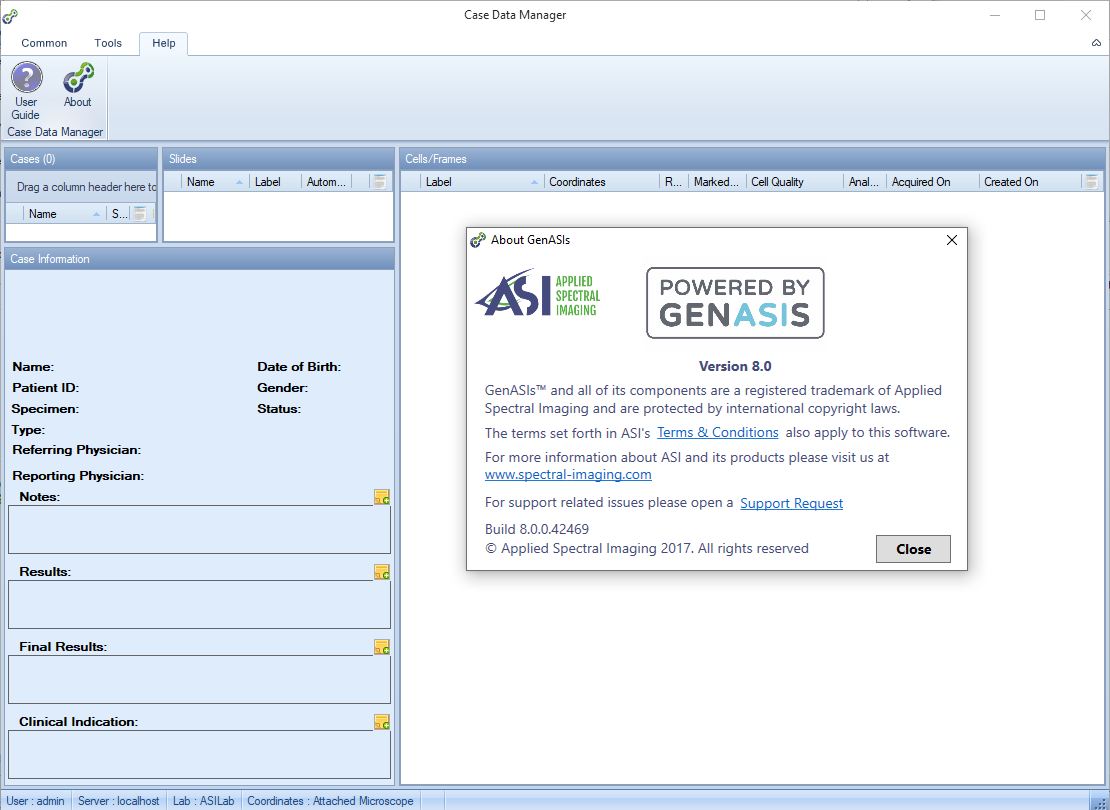Click the Close button in About dialog
1110x810 pixels.
click(913, 549)
